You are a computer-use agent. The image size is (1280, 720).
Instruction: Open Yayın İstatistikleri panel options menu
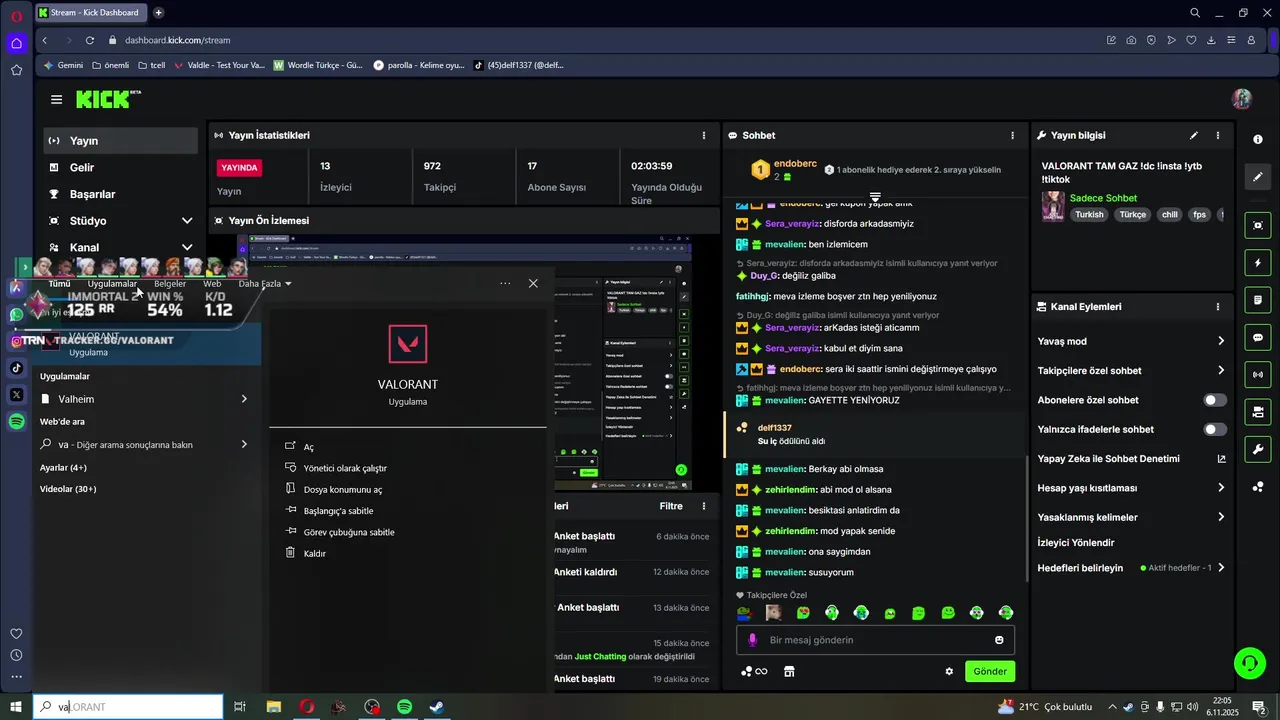coord(704,135)
